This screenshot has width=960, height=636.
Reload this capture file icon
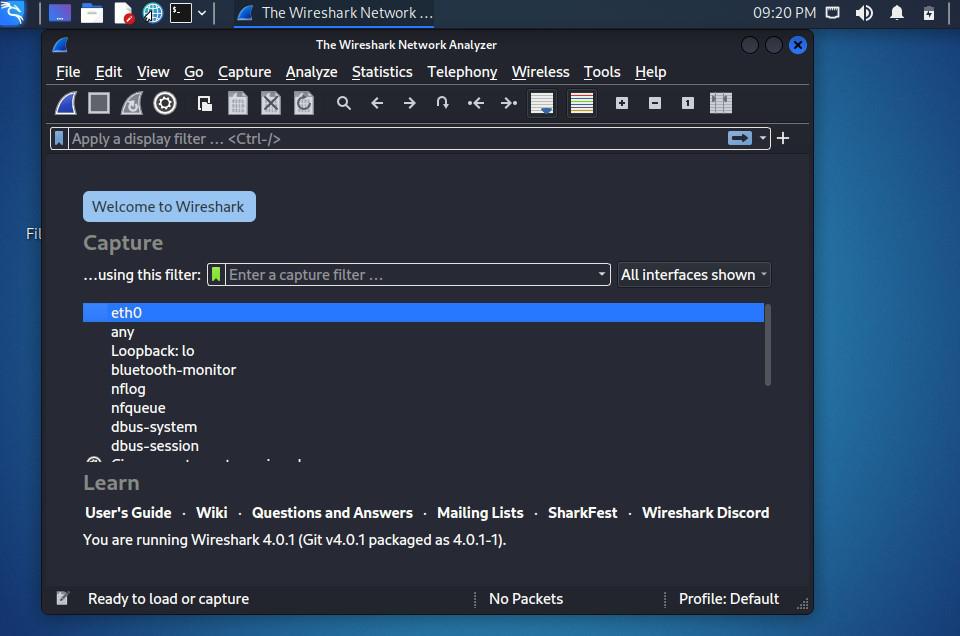[304, 103]
